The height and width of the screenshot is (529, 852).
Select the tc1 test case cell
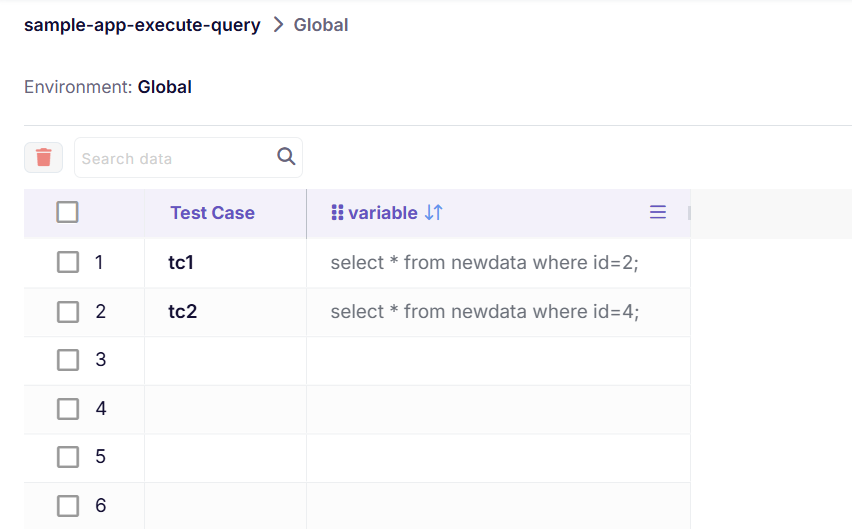(x=225, y=263)
